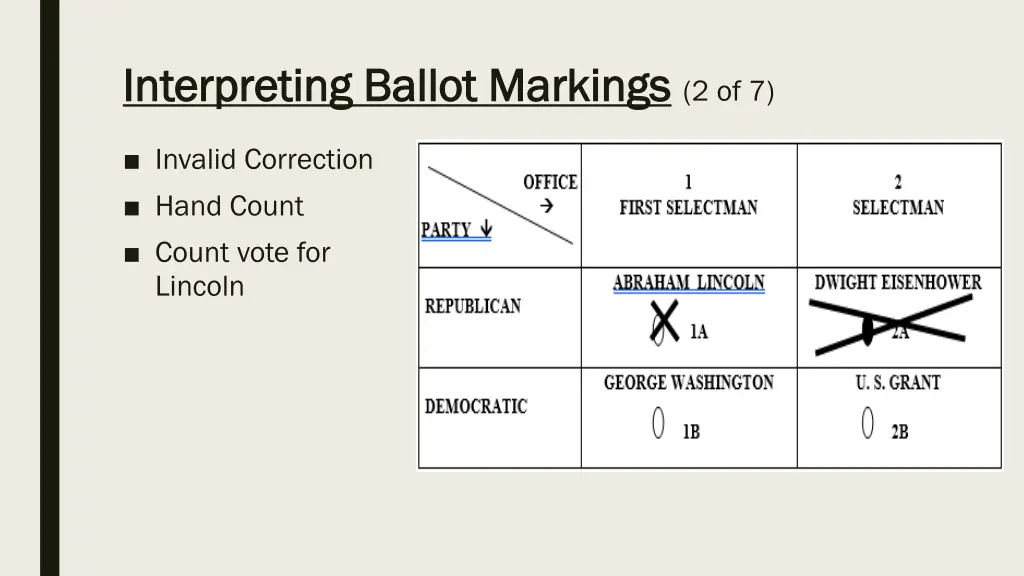The height and width of the screenshot is (576, 1024).
Task: Click the square bullet before Count vote
Action: click(x=132, y=255)
